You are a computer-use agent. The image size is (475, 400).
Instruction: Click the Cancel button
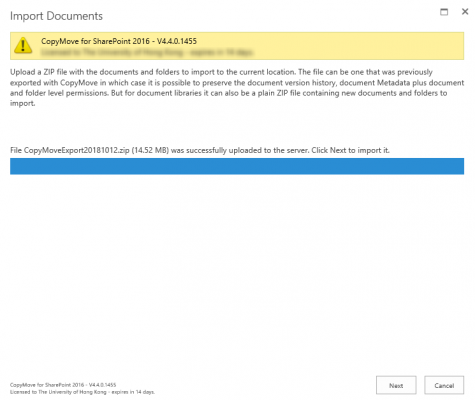444,385
